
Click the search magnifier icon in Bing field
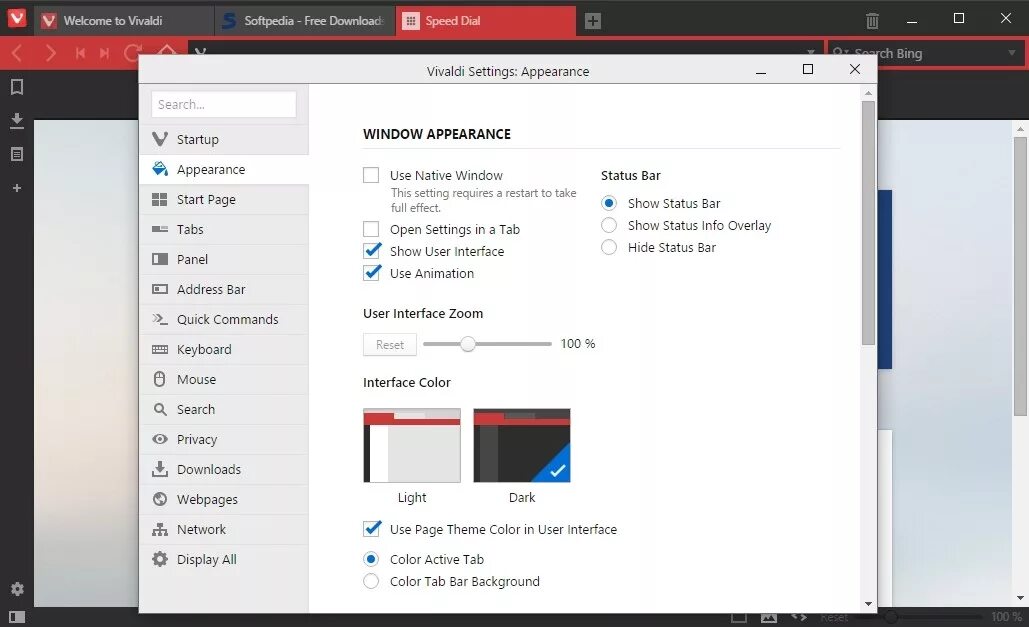(x=839, y=53)
